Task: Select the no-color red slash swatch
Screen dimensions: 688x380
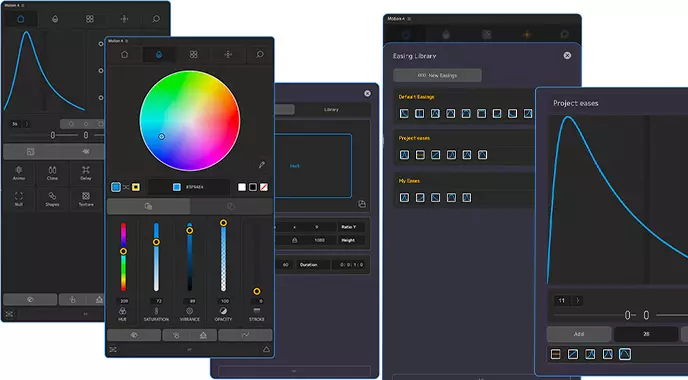Action: (x=264, y=187)
